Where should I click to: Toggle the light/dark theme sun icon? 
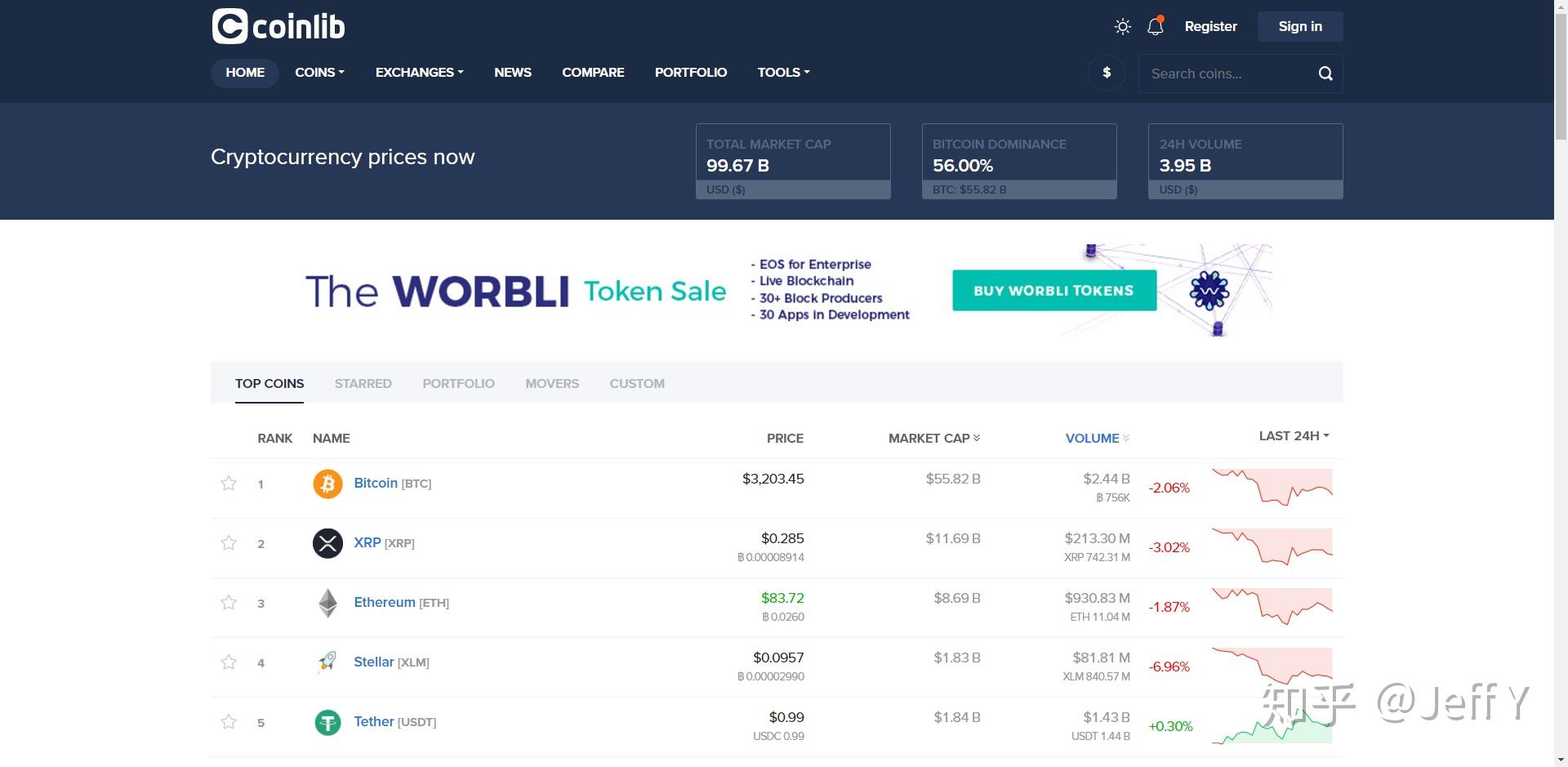(x=1123, y=27)
